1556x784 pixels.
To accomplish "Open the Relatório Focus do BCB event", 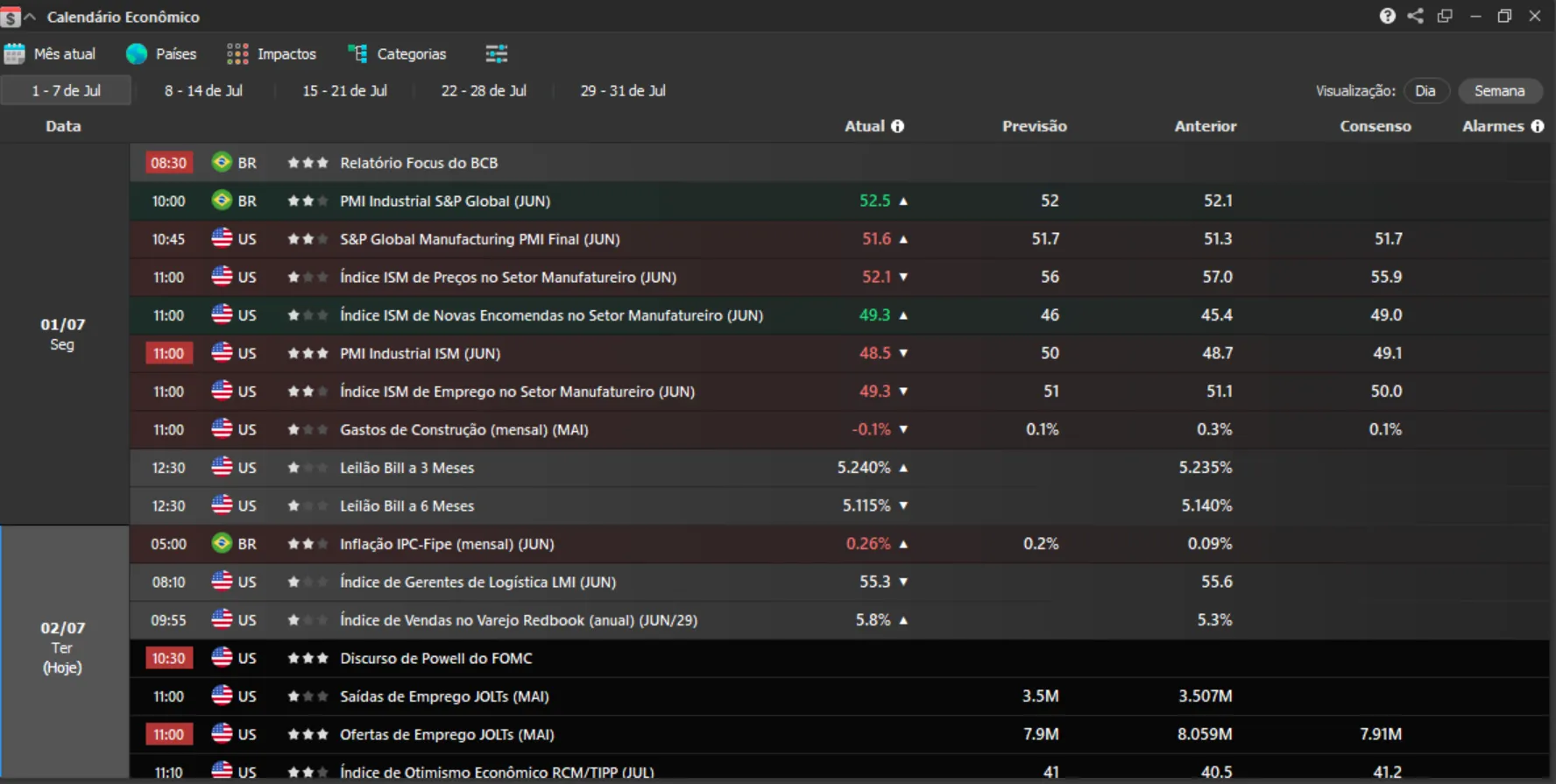I will (419, 163).
